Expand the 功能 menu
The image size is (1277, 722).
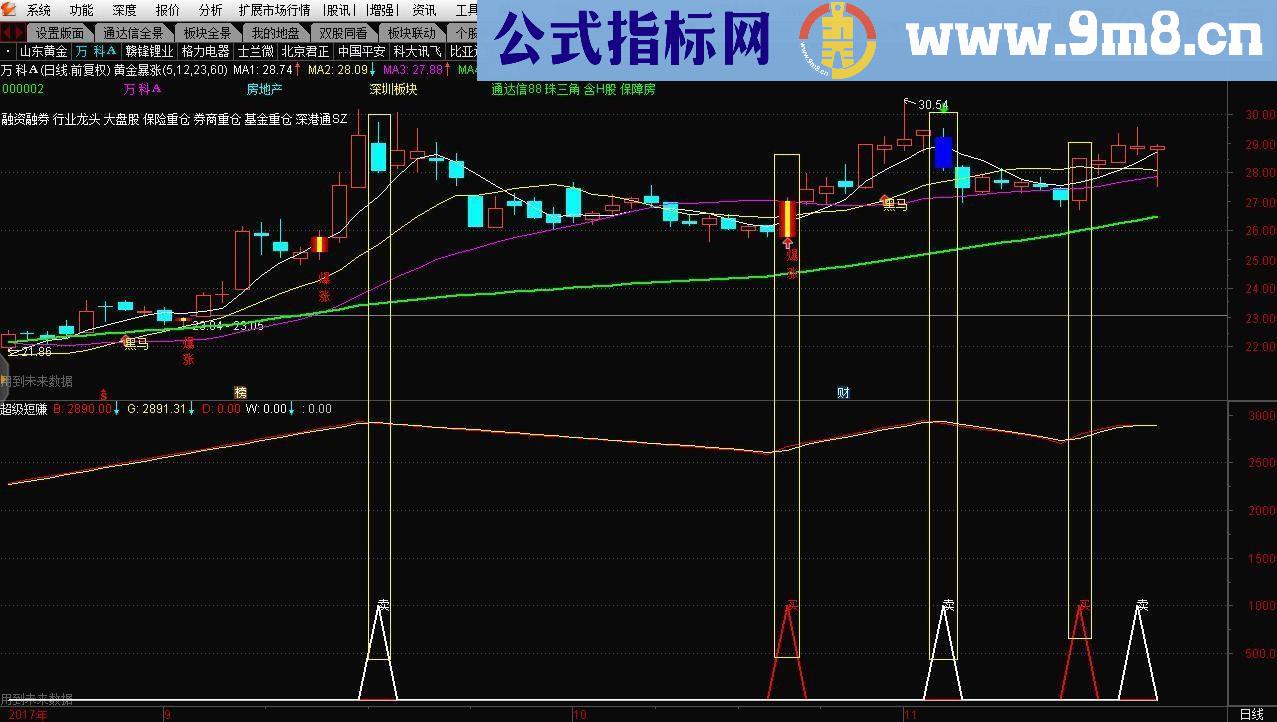tap(80, 9)
